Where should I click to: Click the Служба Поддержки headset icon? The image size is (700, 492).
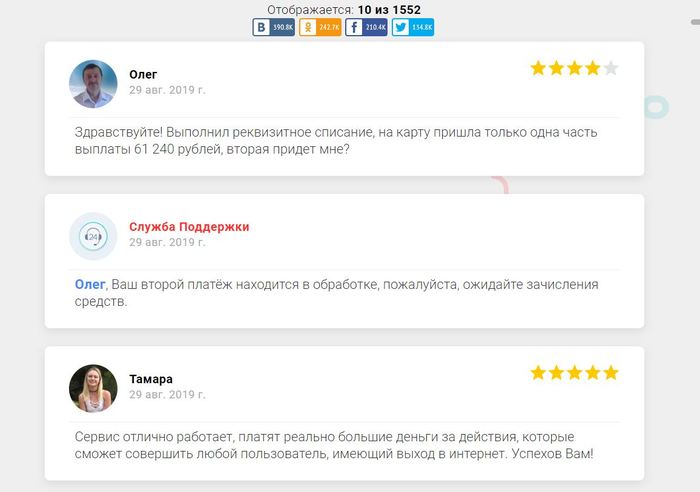[x=93, y=236]
